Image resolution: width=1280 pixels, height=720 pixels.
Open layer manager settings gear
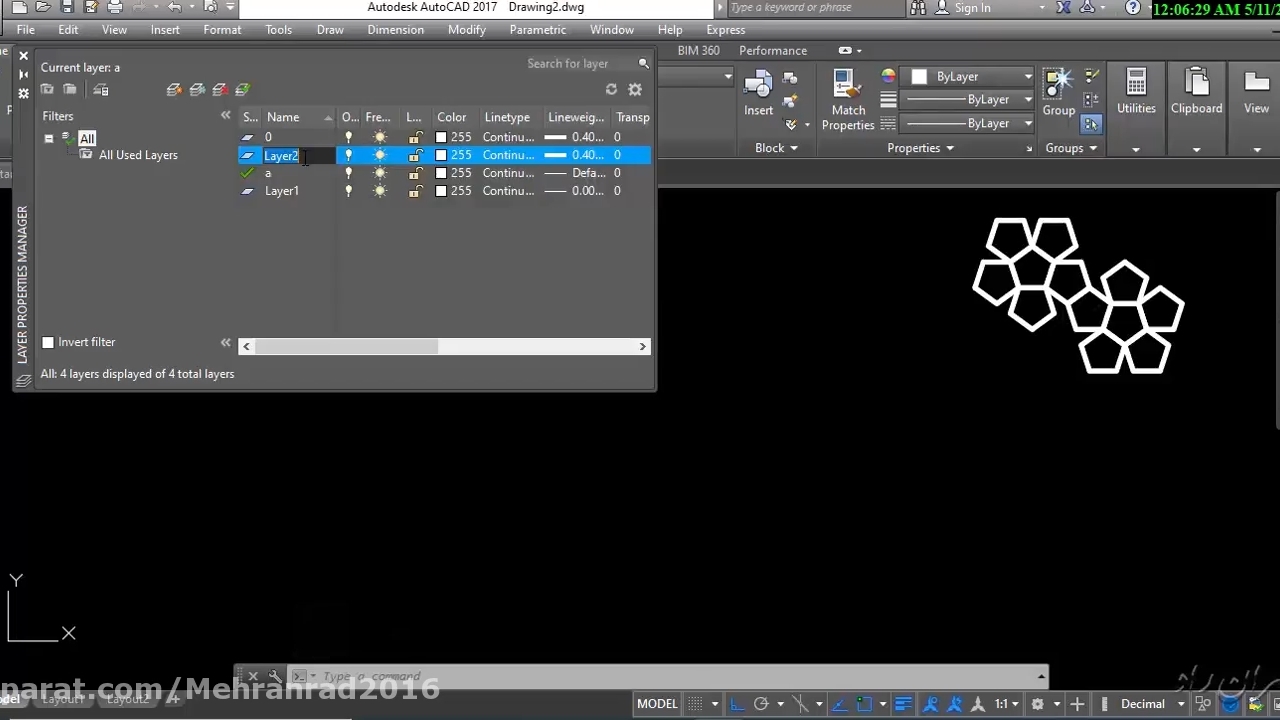click(x=635, y=90)
